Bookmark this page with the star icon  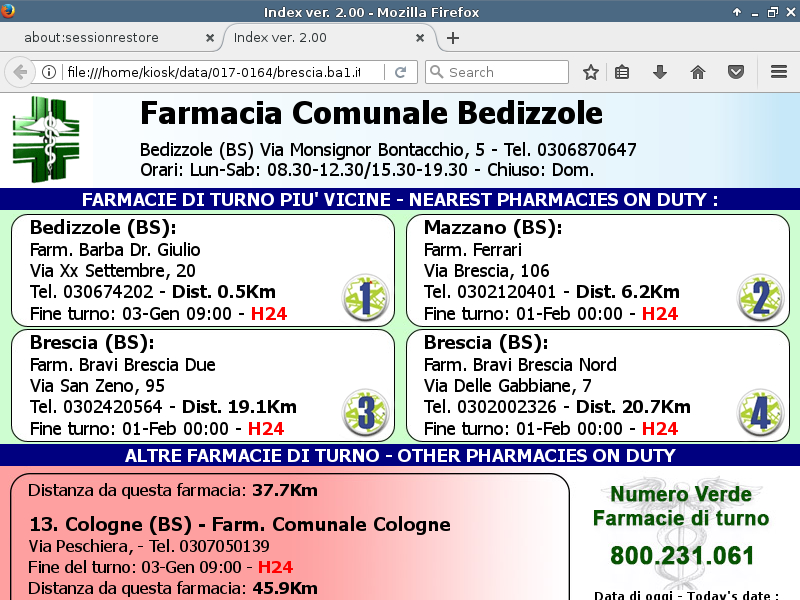coord(591,72)
